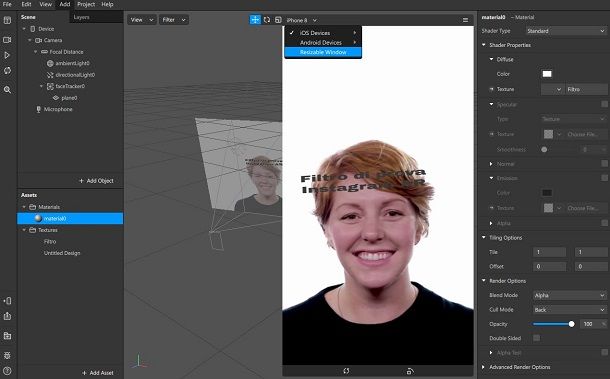The image size is (610, 379).
Task: Click the Add Asset button
Action: 98,373
